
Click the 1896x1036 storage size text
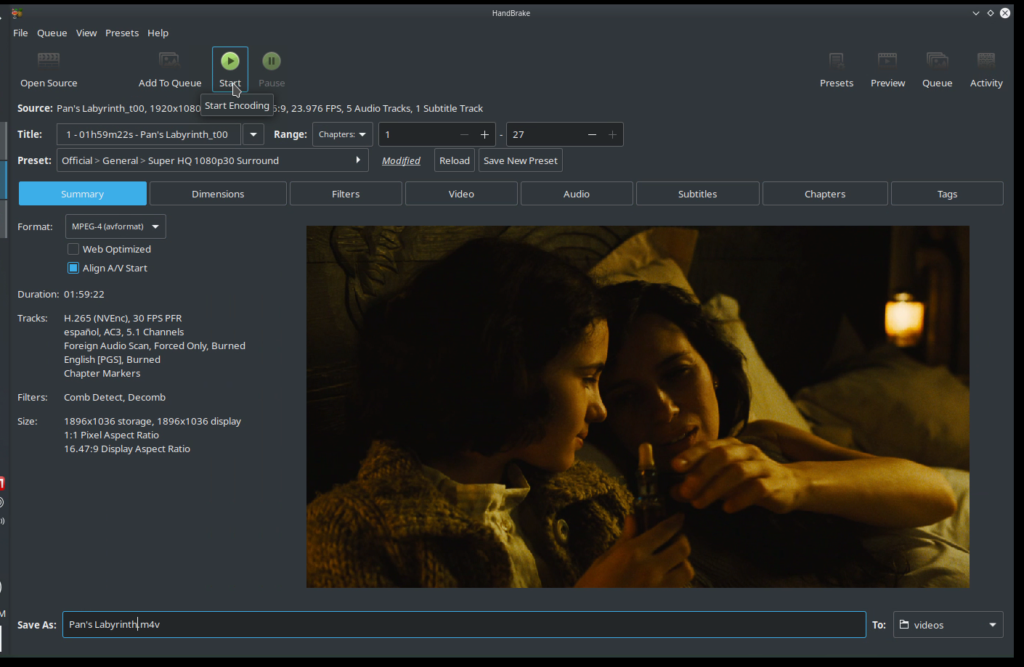(153, 421)
